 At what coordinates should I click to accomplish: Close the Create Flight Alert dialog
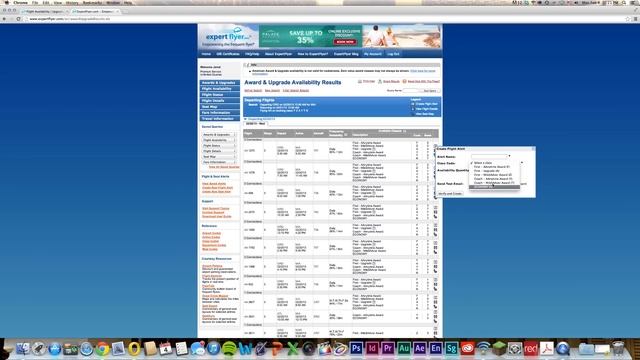[x=533, y=149]
